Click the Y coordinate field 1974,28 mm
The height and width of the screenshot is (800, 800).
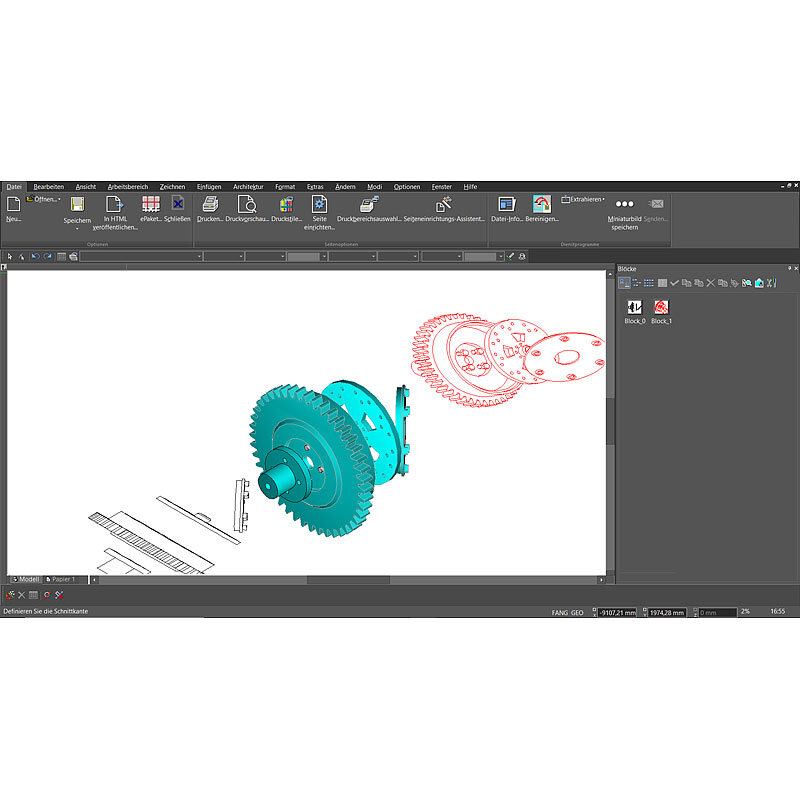tap(667, 613)
